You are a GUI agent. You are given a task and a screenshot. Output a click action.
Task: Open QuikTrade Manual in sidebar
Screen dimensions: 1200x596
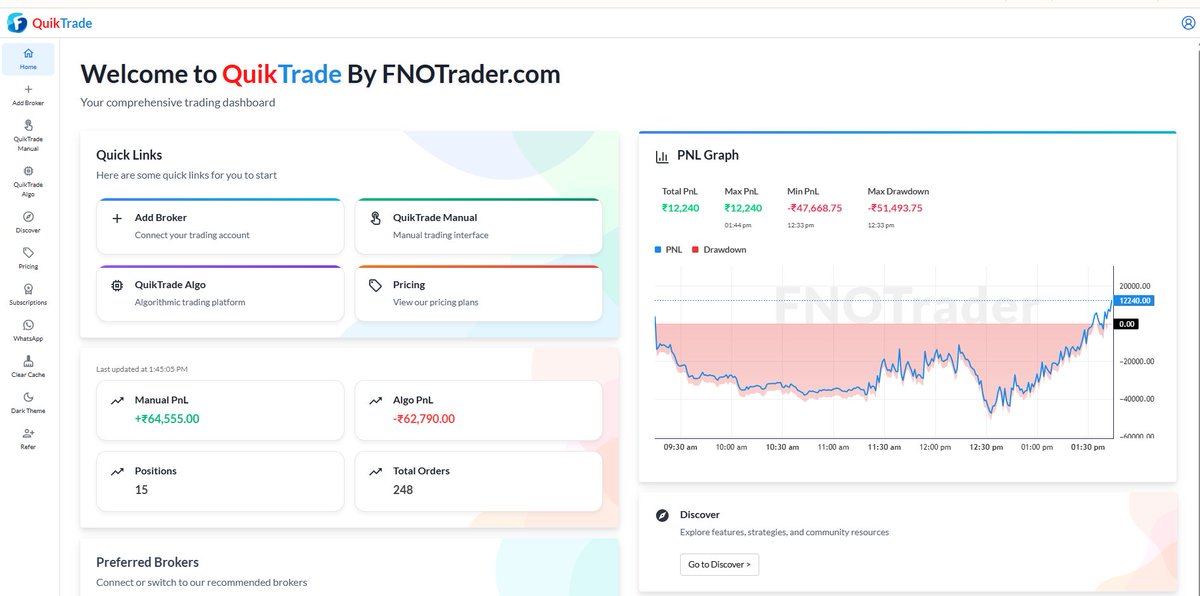28,135
